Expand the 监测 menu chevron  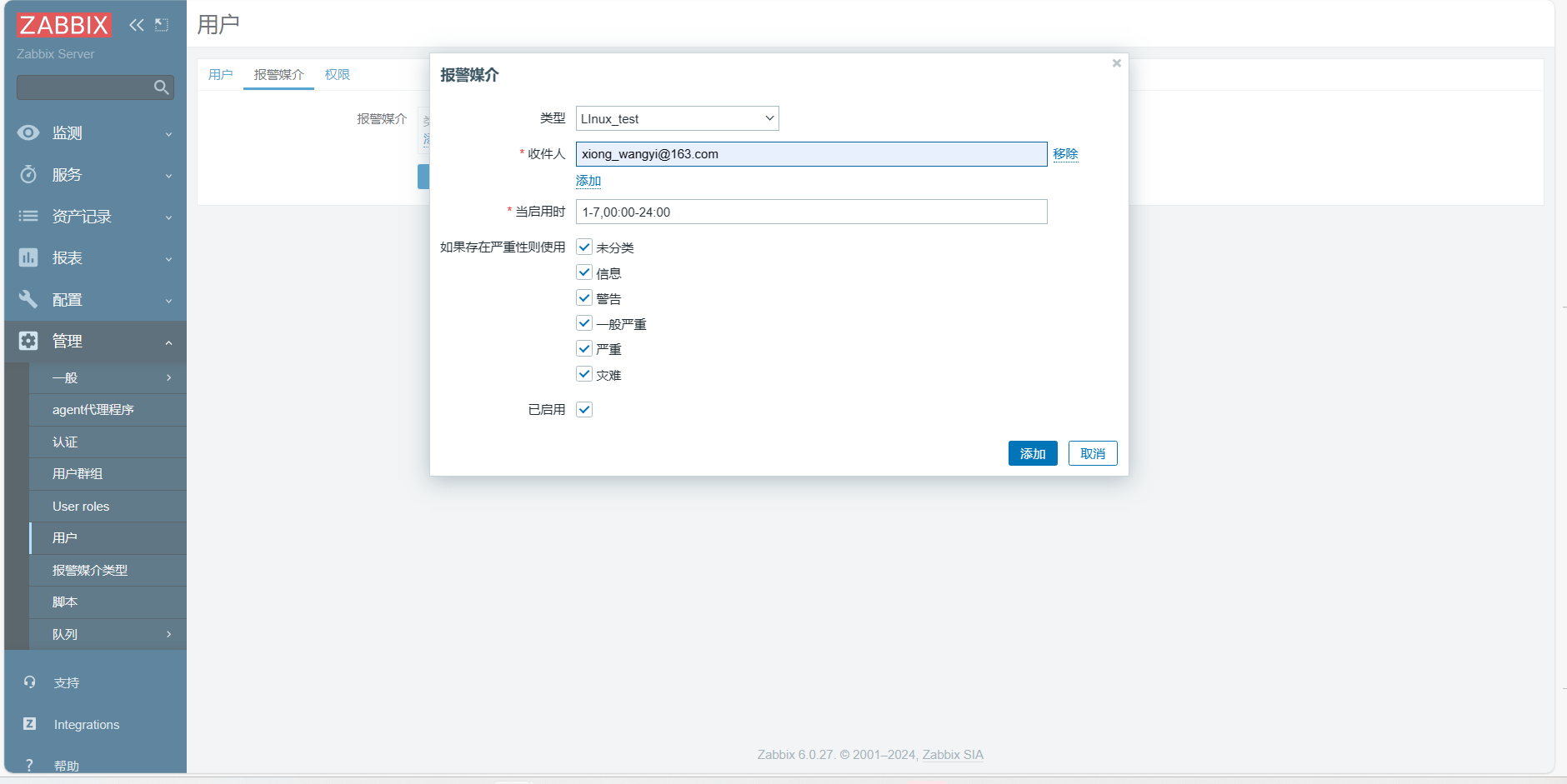pyautogui.click(x=168, y=134)
